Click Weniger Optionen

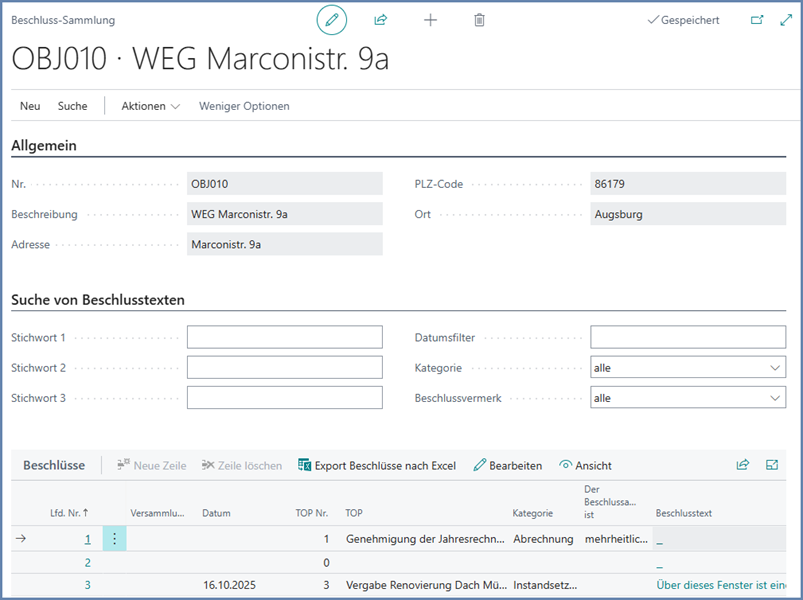244,106
